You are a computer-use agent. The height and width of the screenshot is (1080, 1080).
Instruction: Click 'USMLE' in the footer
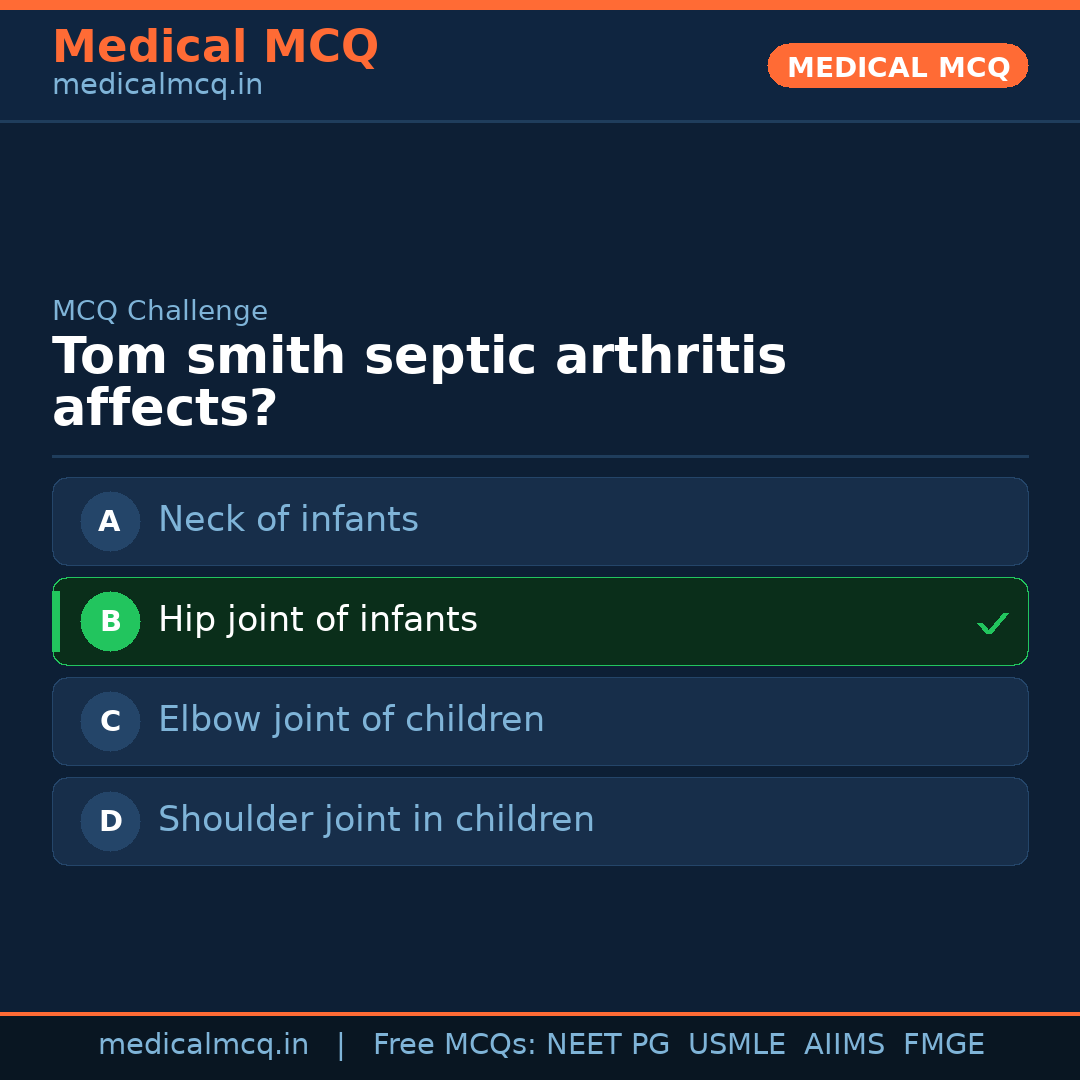[x=736, y=1045]
